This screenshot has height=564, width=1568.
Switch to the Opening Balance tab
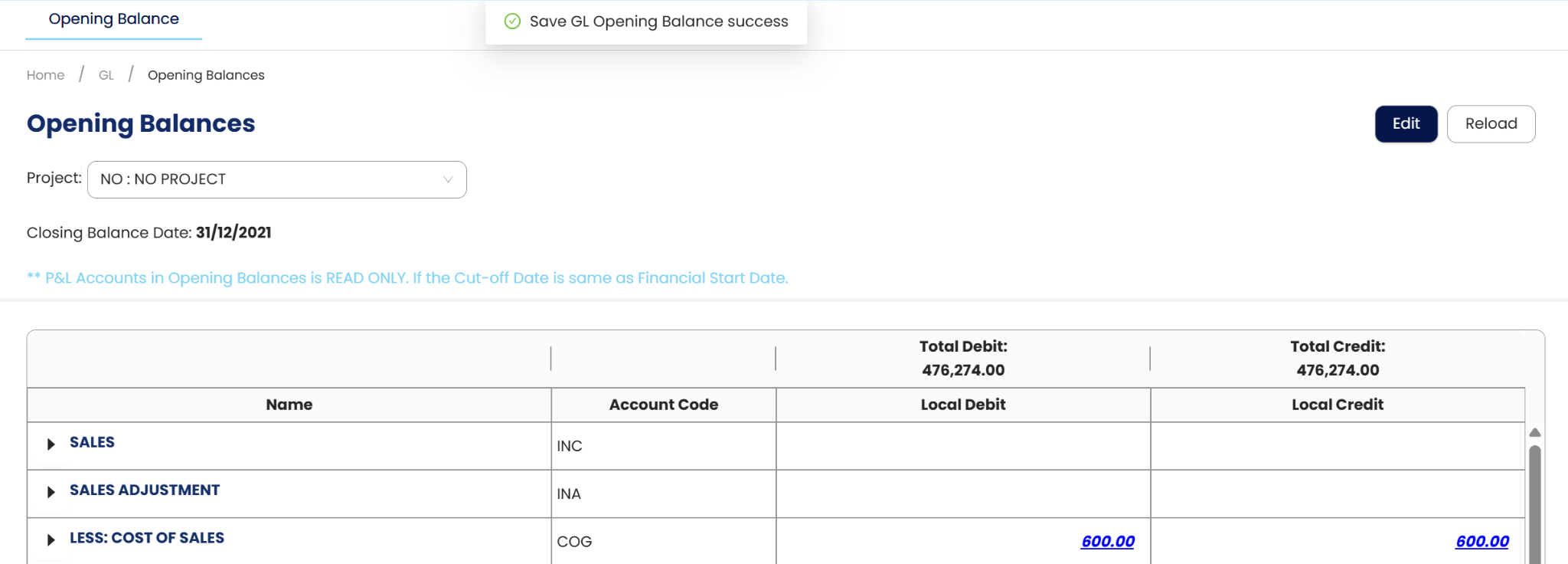coord(113,19)
